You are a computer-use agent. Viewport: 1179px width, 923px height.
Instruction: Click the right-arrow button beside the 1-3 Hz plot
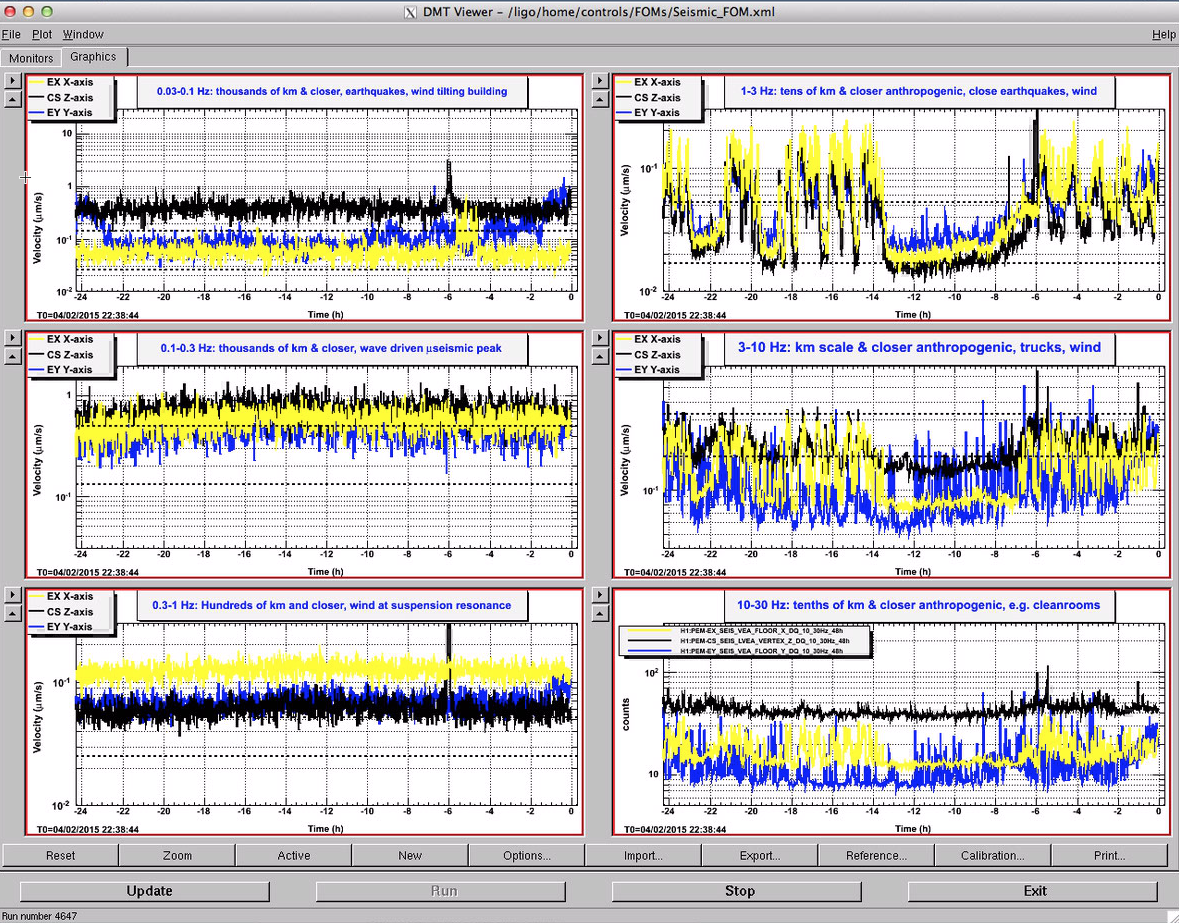[x=600, y=80]
